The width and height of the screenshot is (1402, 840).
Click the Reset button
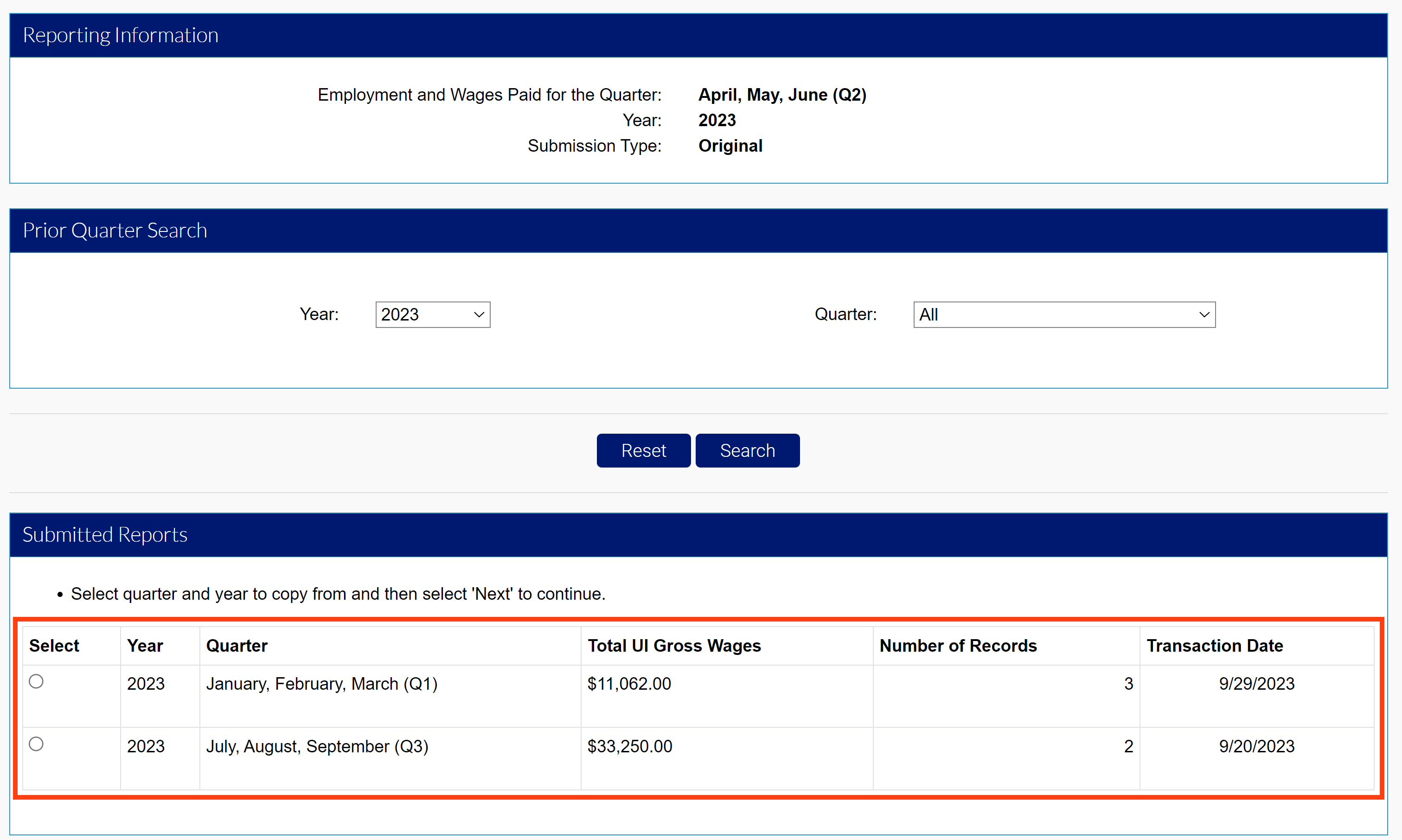pyautogui.click(x=643, y=450)
